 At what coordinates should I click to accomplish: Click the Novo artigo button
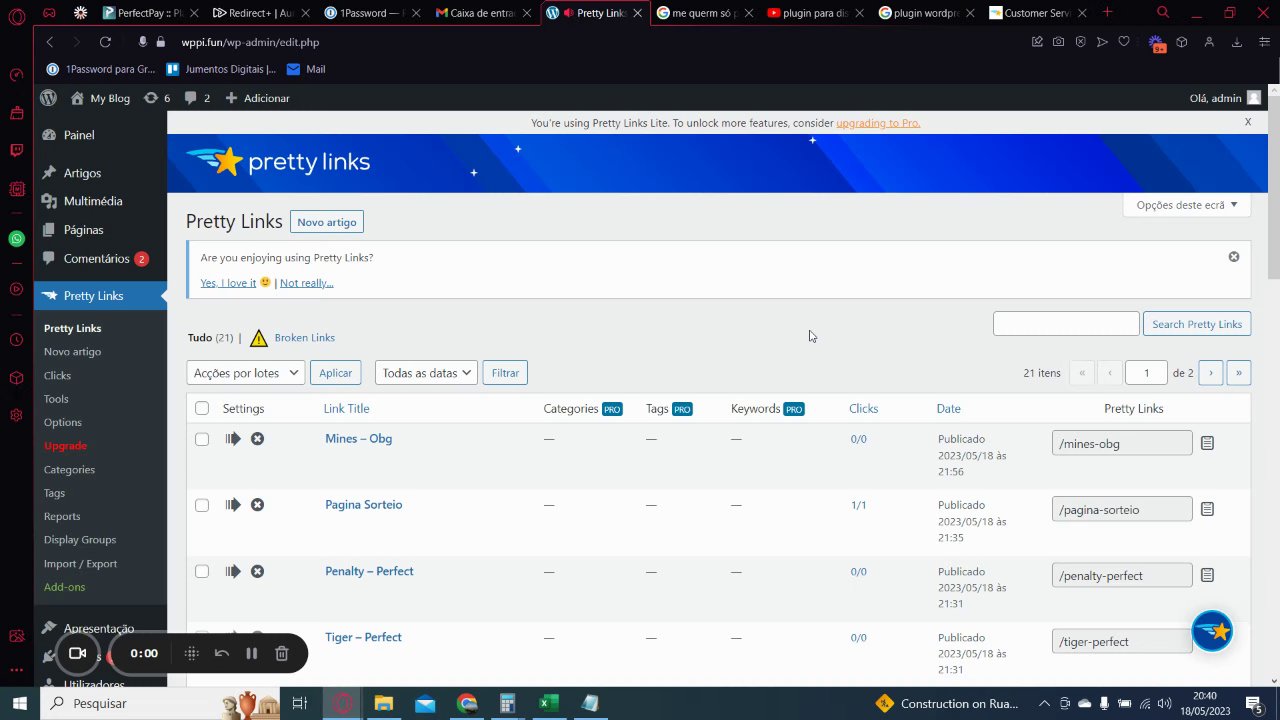point(327,222)
